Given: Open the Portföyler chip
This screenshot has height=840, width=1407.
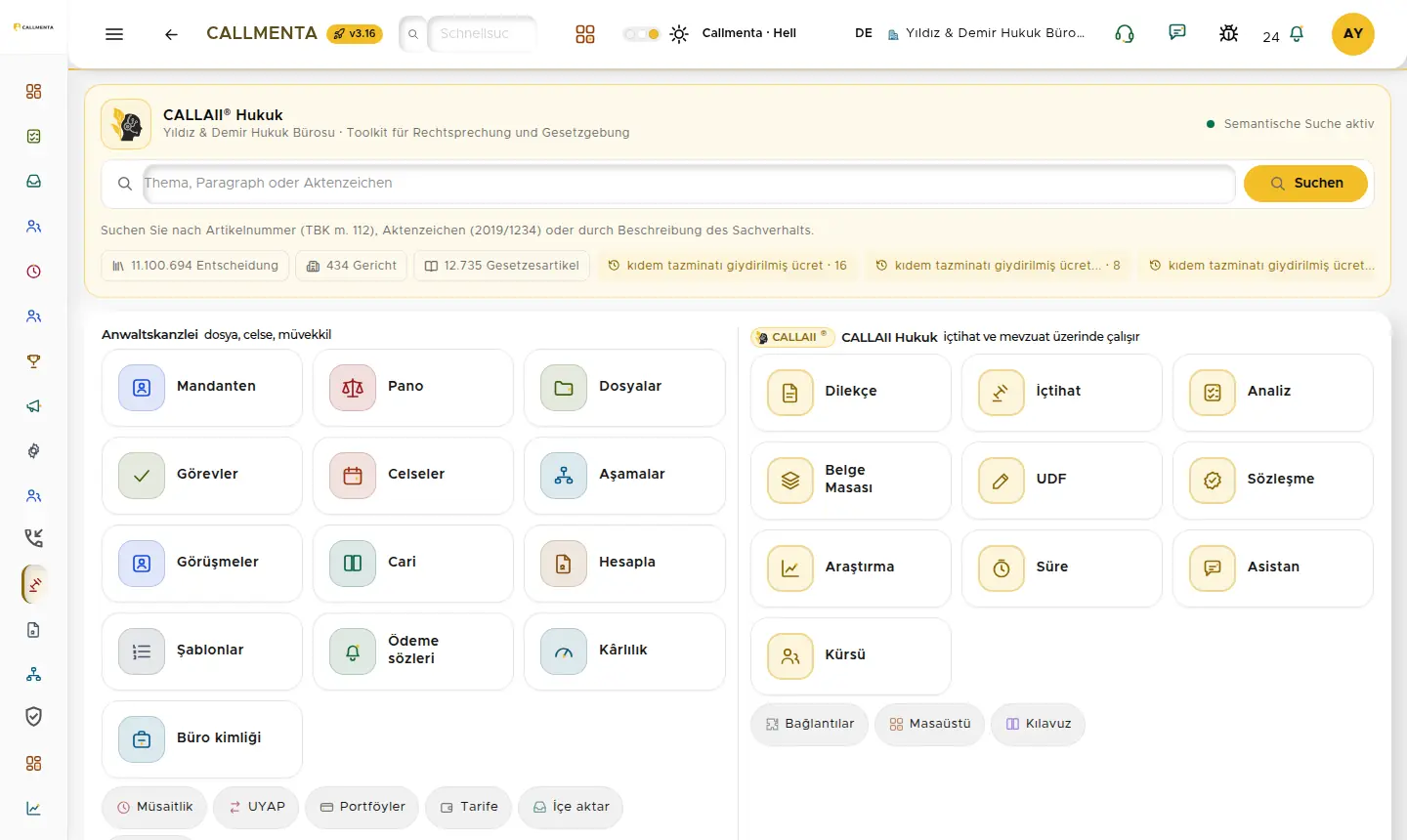Looking at the screenshot, I should tap(362, 808).
